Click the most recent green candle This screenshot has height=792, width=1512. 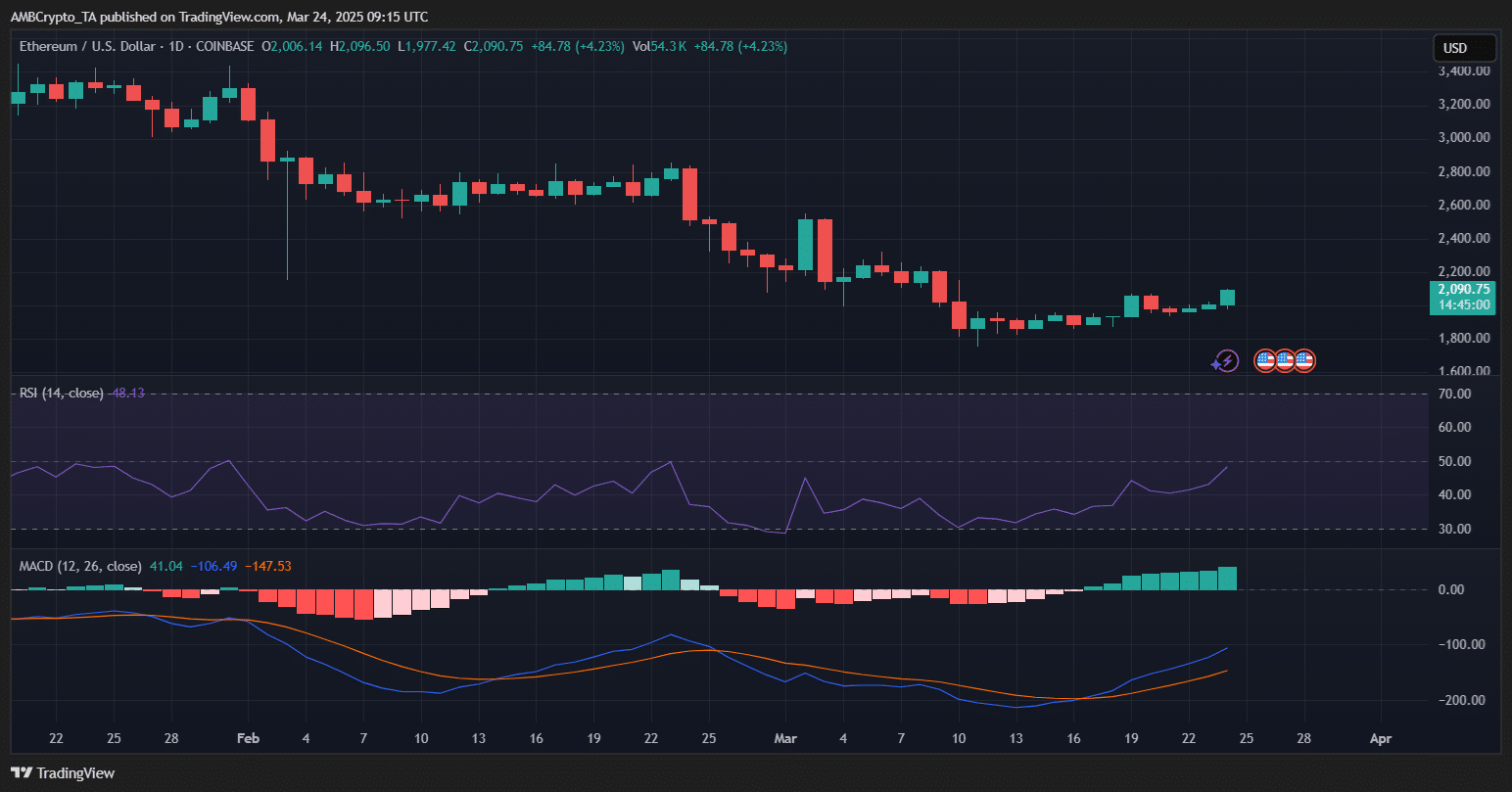(1227, 298)
